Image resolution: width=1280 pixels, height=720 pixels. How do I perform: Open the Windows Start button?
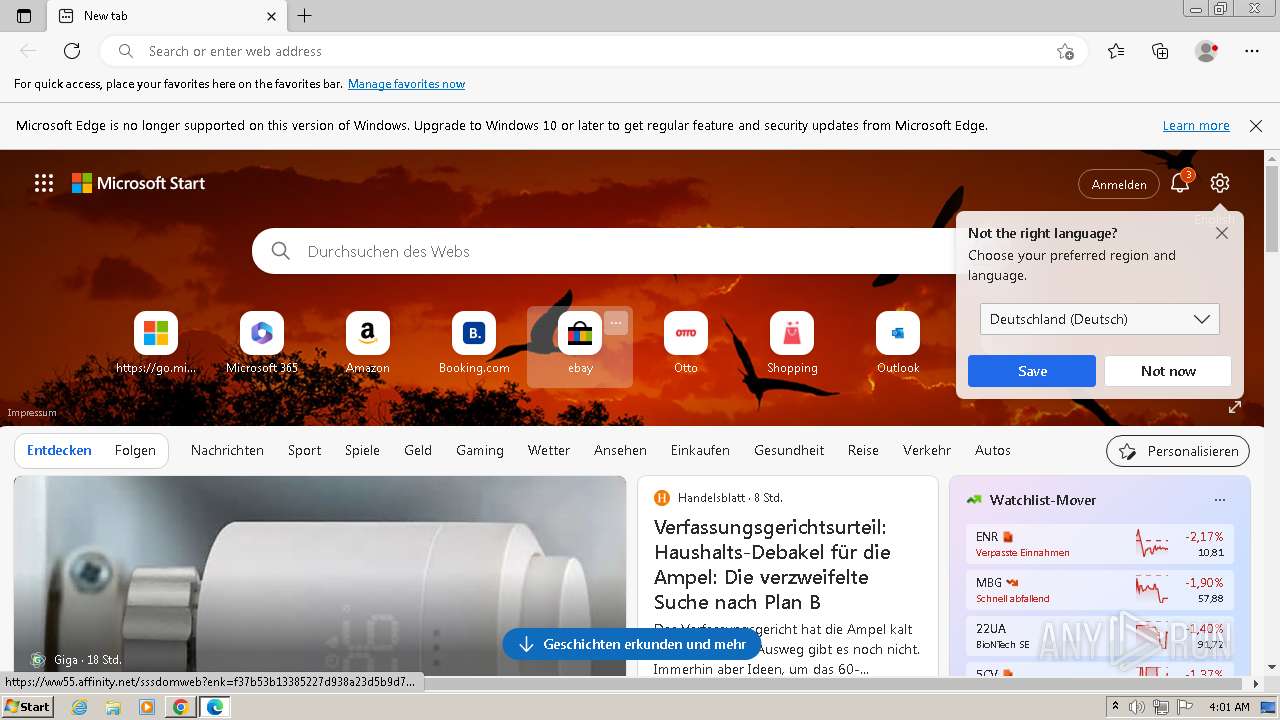point(28,706)
